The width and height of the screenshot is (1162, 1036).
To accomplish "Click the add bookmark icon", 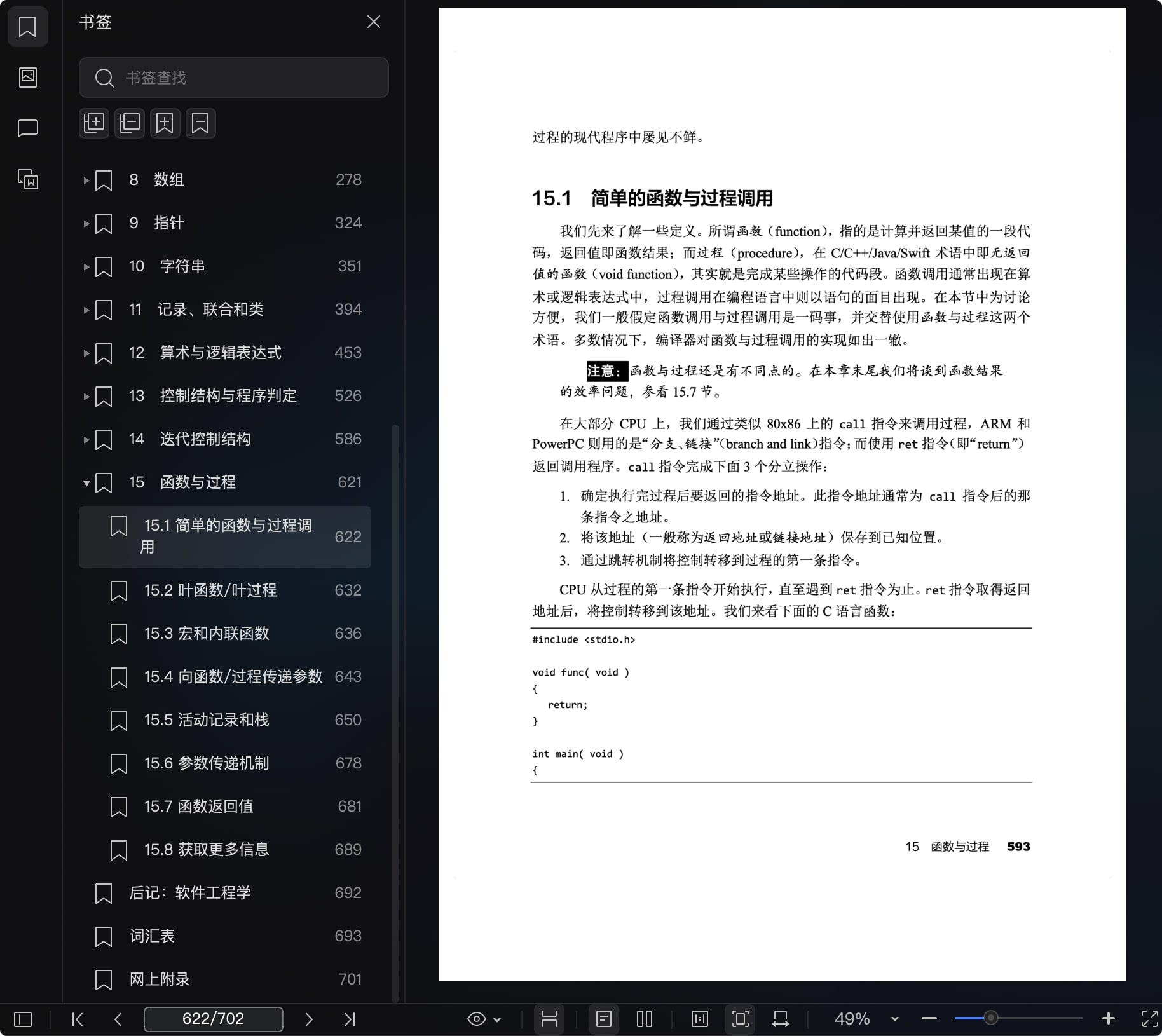I will 165,123.
